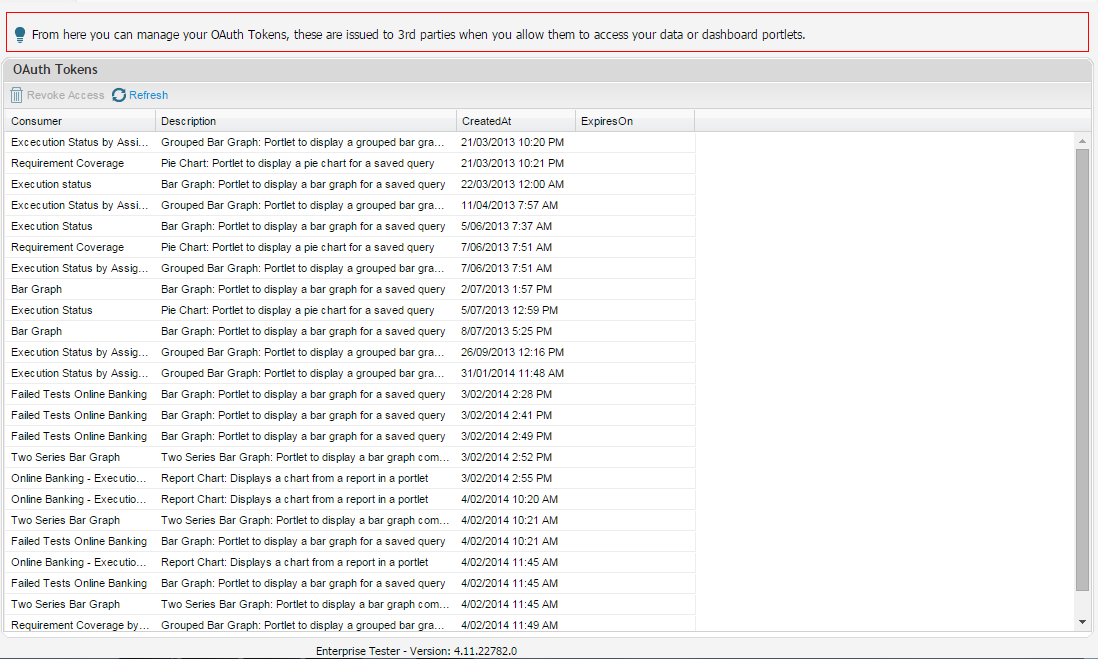Click the Revoke Access button label
The image size is (1098, 659).
point(65,95)
